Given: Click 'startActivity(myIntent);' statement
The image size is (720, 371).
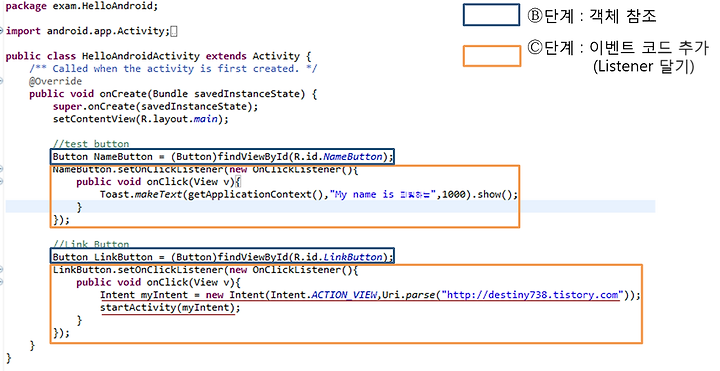Looking at the screenshot, I should click(x=170, y=307).
